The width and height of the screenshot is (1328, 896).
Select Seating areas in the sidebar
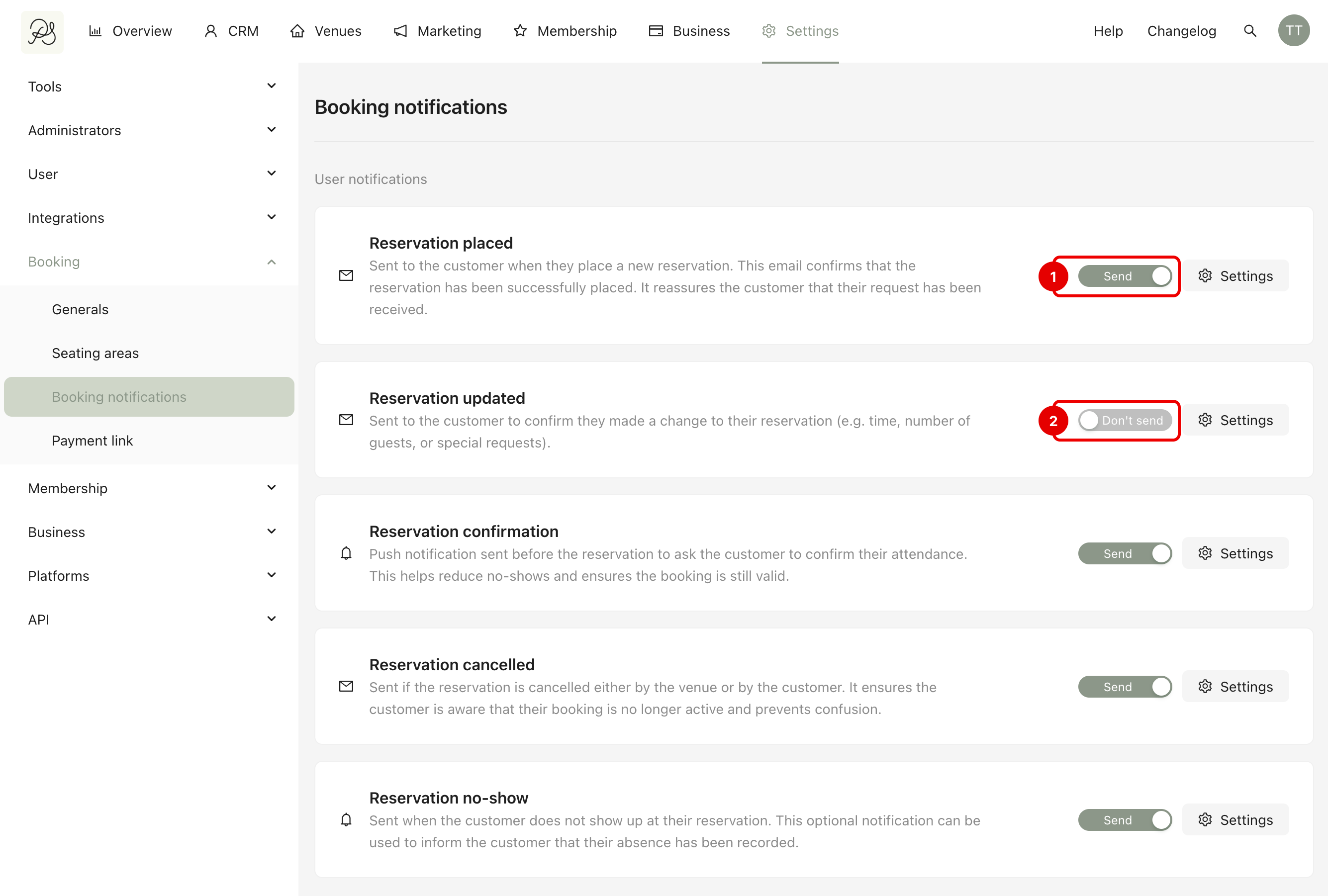95,353
